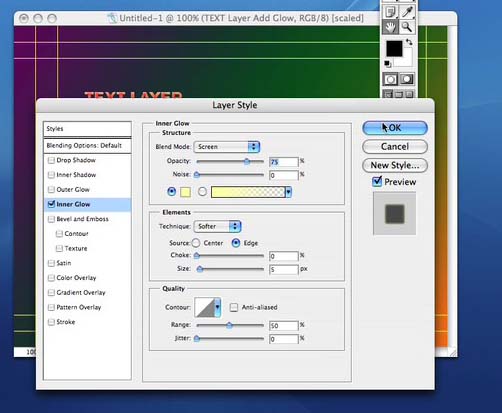Toggle the Anti-aliased checkbox
Image resolution: width=502 pixels, height=413 pixels.
pyautogui.click(x=234, y=307)
